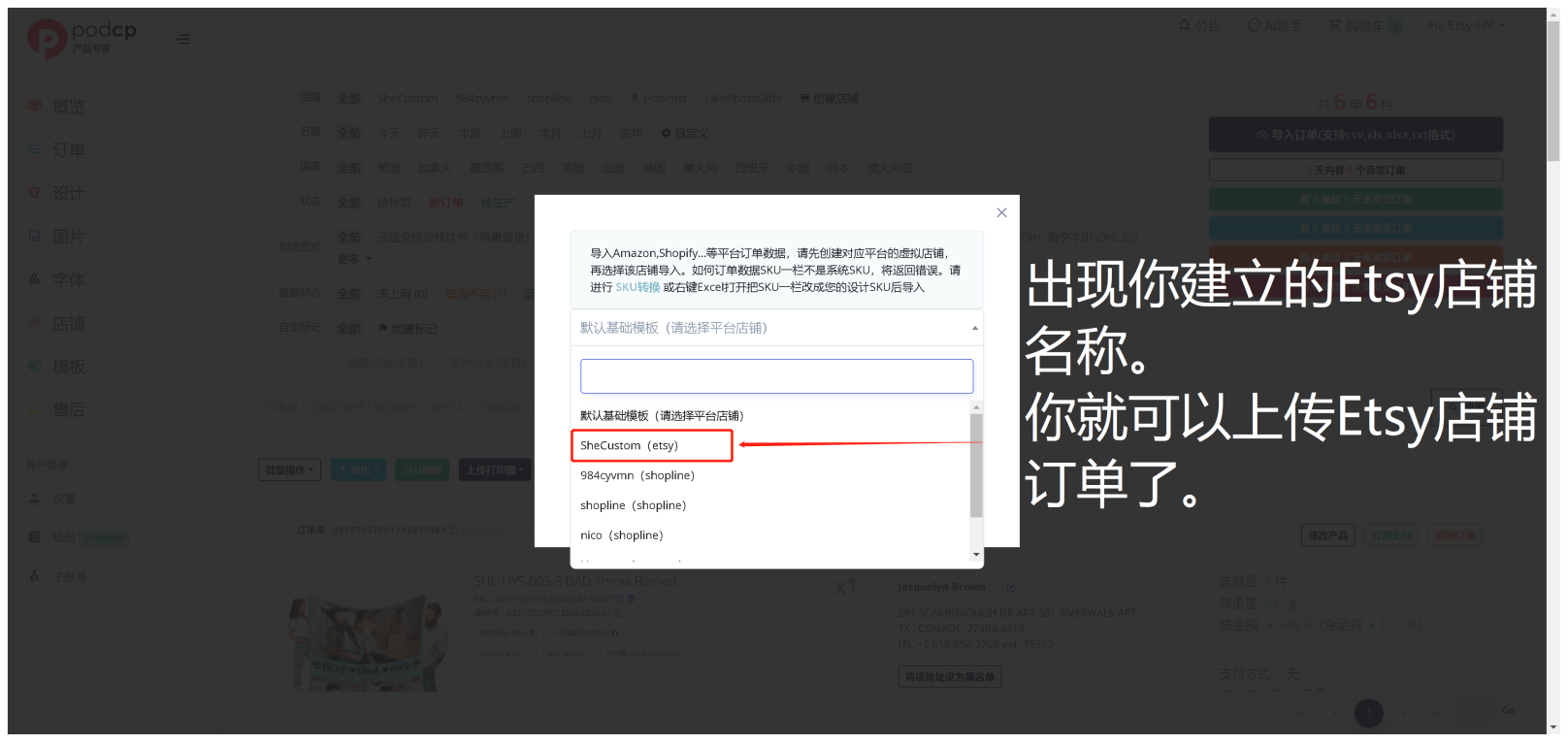Click the 7天内有0个异常订单 button
This screenshot has width=1568, height=742.
(1356, 170)
